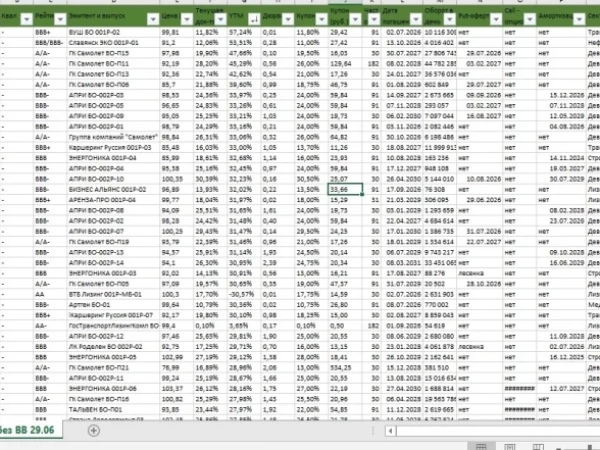The width and height of the screenshot is (600, 450).
Task: Open the Call-опцион filter dropdown
Action: pos(530,19)
